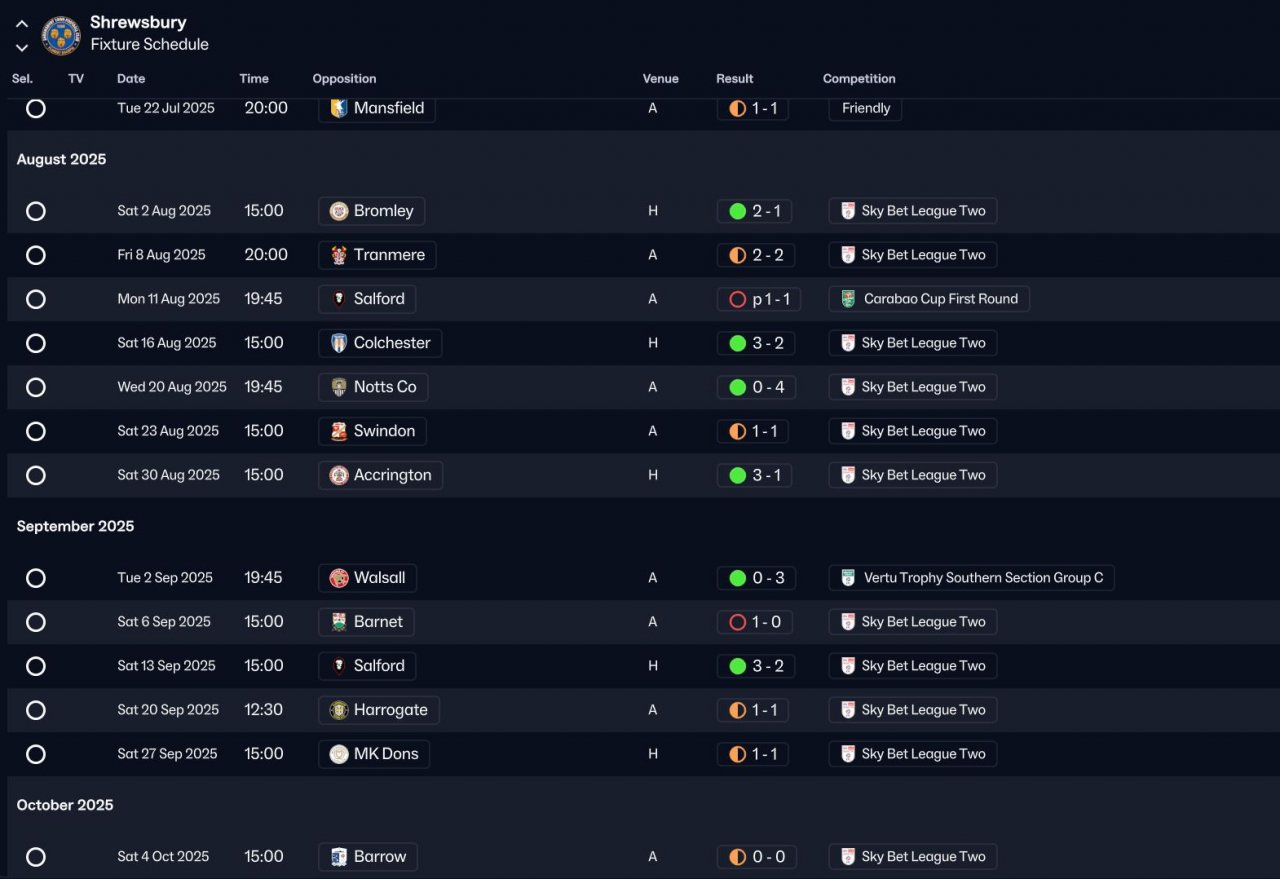Click the Vertu Trophy competition icon
Screen dimensions: 1280x879
848,578
